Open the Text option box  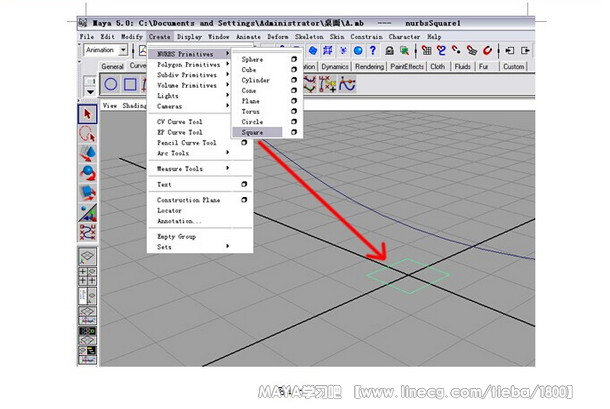pos(244,184)
